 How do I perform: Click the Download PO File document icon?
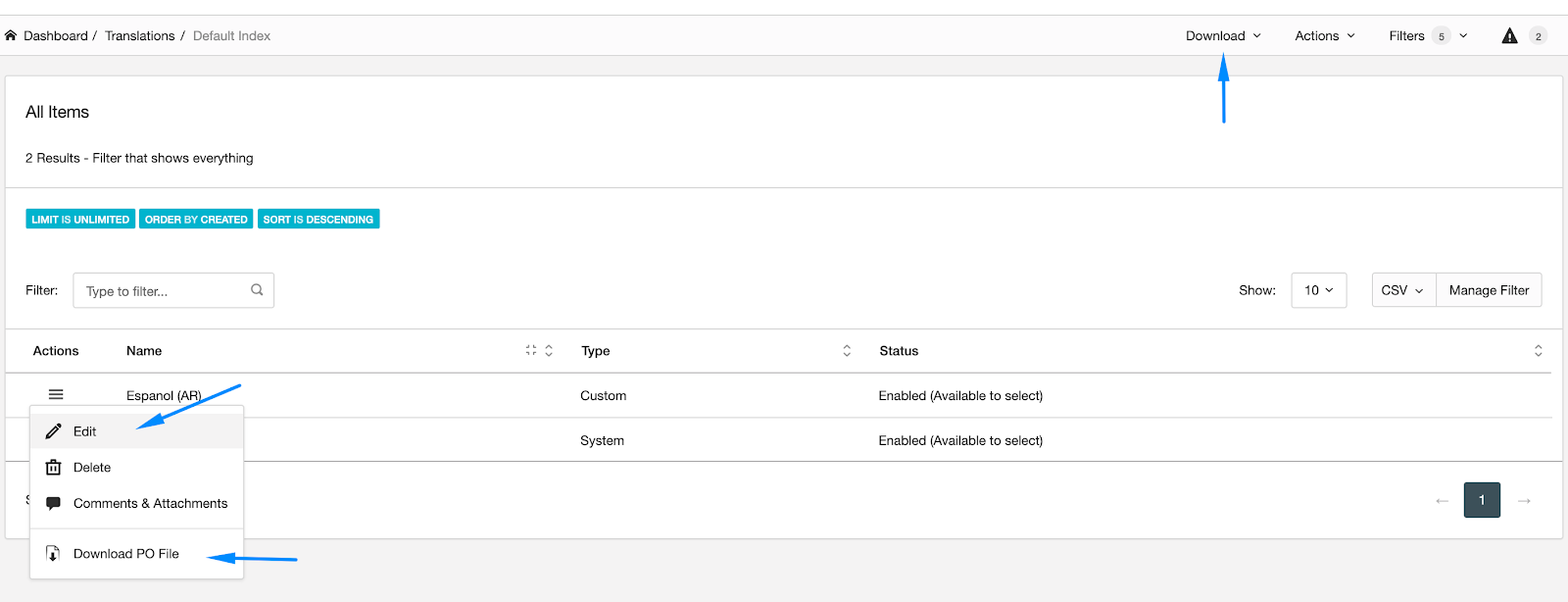54,554
